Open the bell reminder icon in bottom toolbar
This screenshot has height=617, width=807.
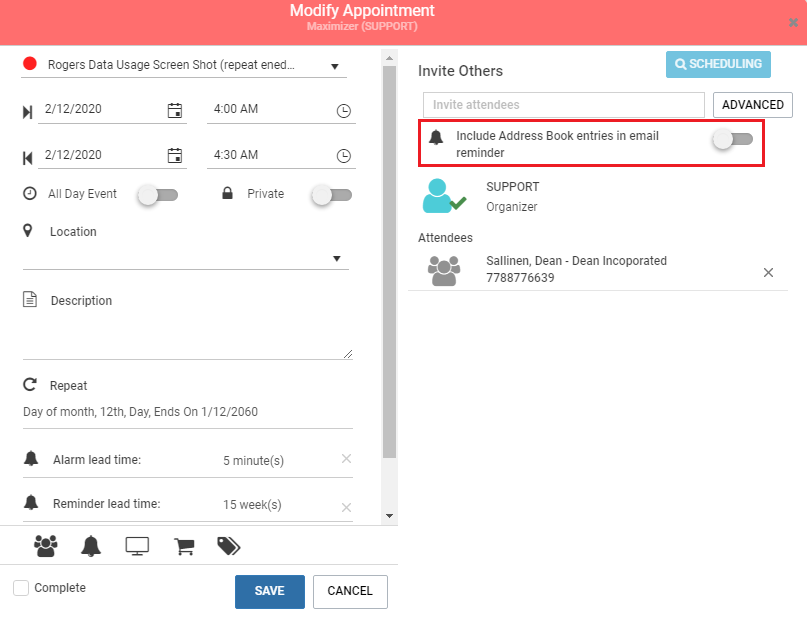[x=91, y=546]
